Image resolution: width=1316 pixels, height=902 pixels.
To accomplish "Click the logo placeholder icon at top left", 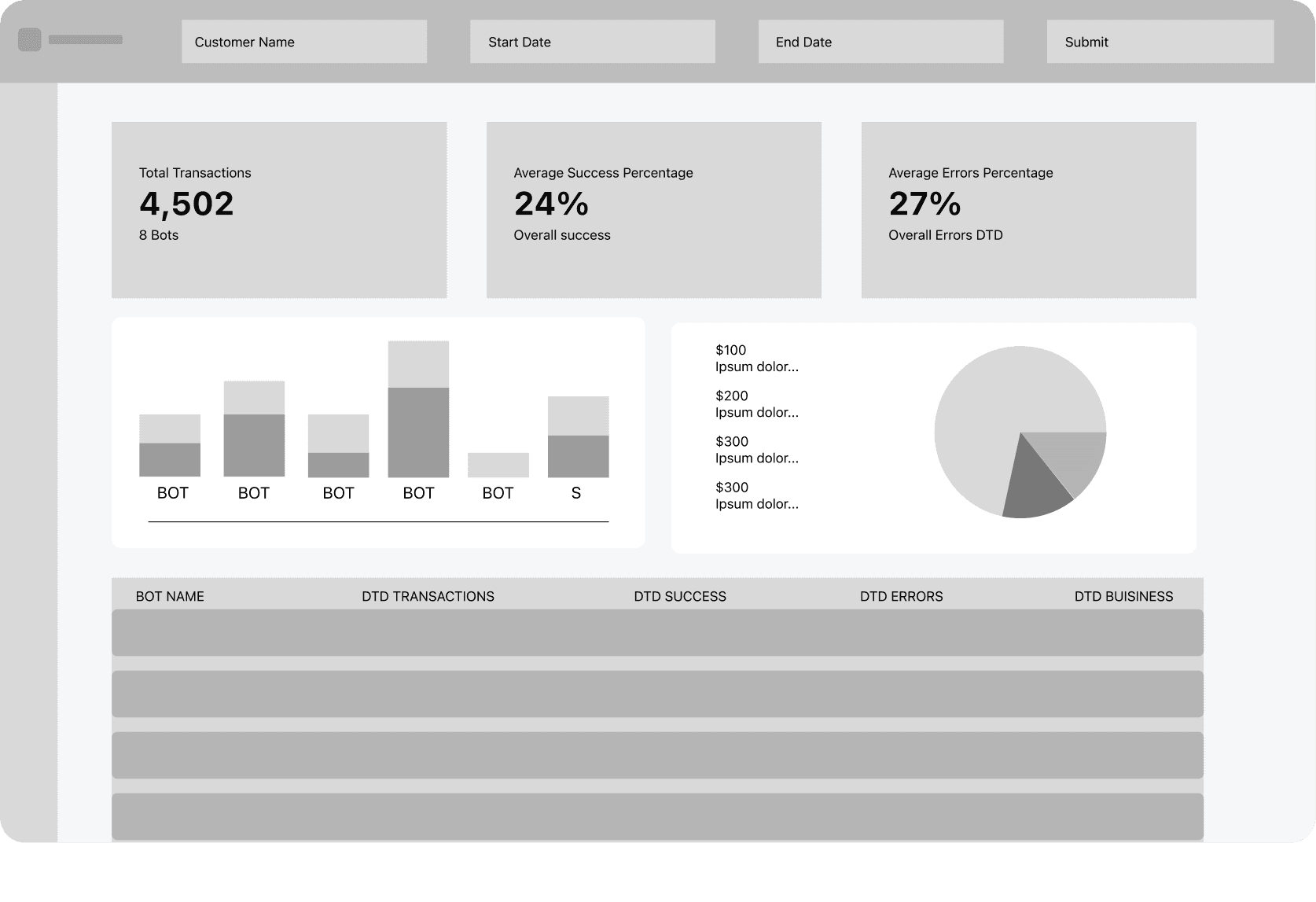I will (x=30, y=39).
